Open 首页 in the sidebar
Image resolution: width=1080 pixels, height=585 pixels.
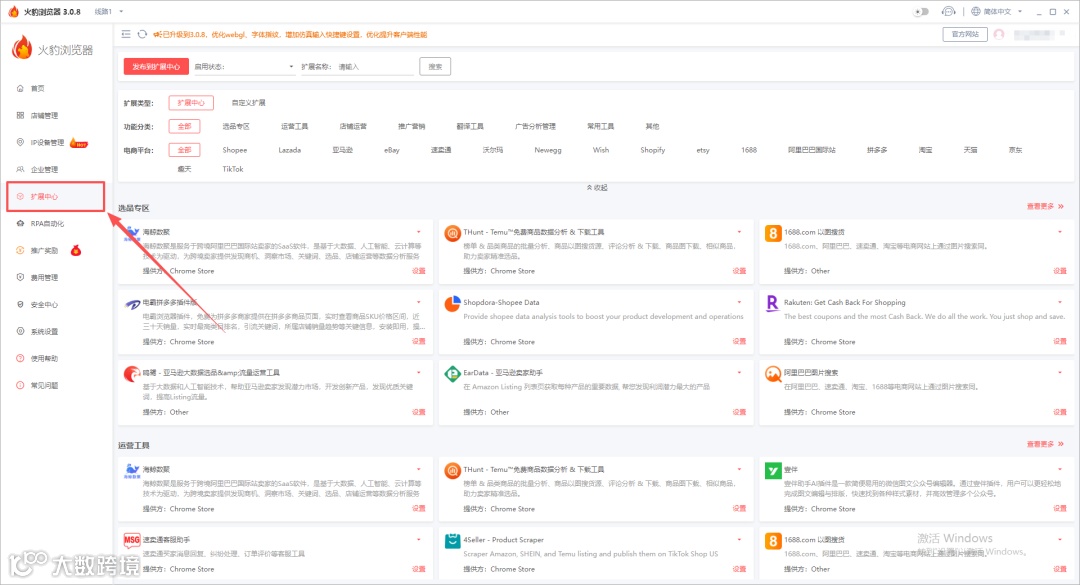pos(37,88)
